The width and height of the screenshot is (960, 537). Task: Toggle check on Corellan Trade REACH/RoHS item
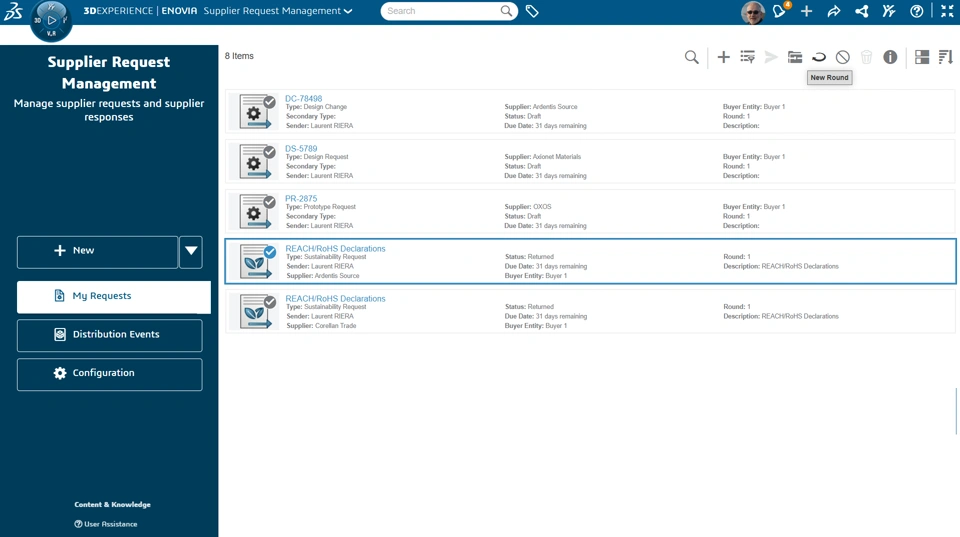coord(269,302)
